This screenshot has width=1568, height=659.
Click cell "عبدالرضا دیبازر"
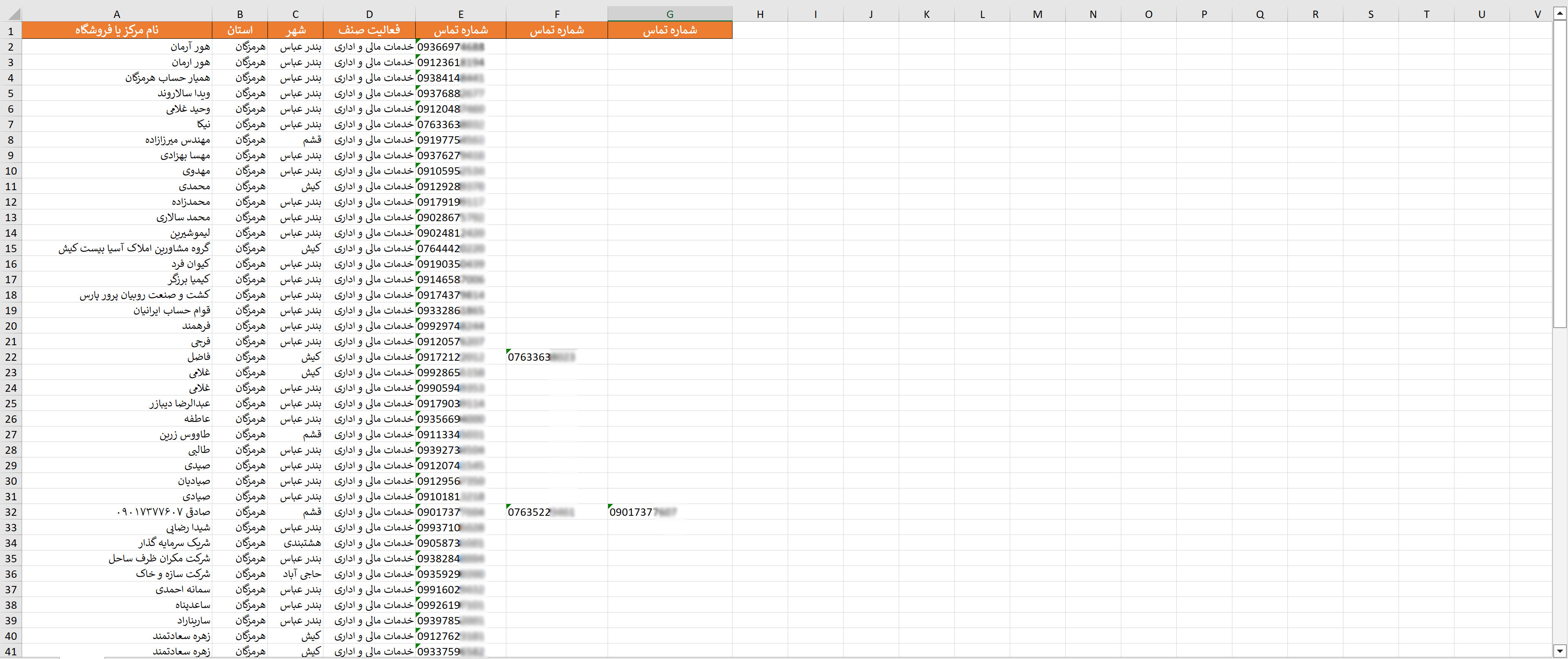click(117, 404)
